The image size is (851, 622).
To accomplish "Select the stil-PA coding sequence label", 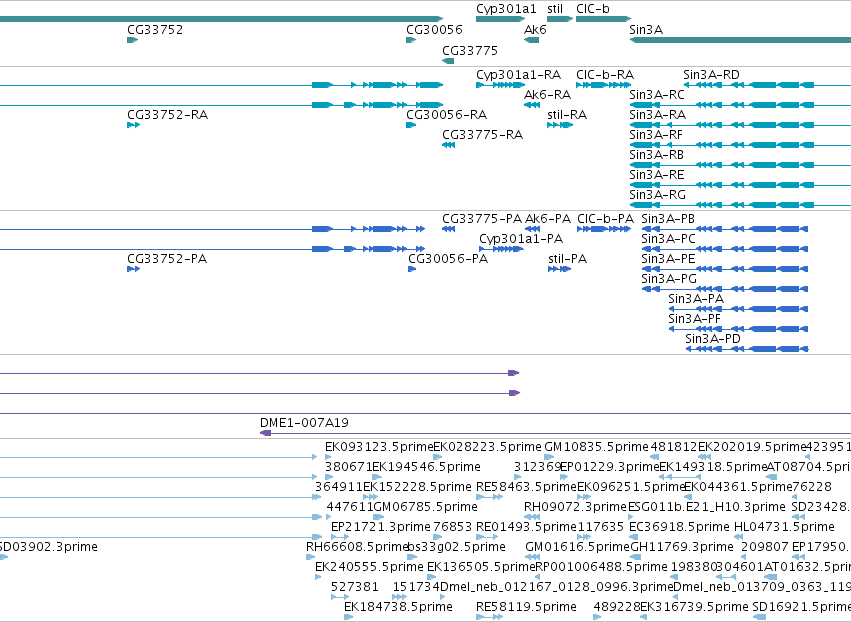I will pyautogui.click(x=568, y=259).
